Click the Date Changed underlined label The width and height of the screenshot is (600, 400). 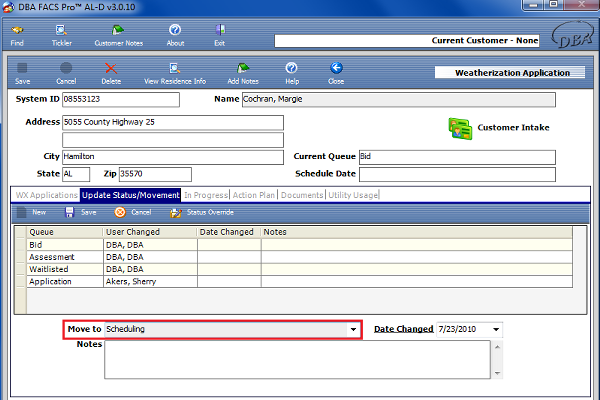point(403,329)
